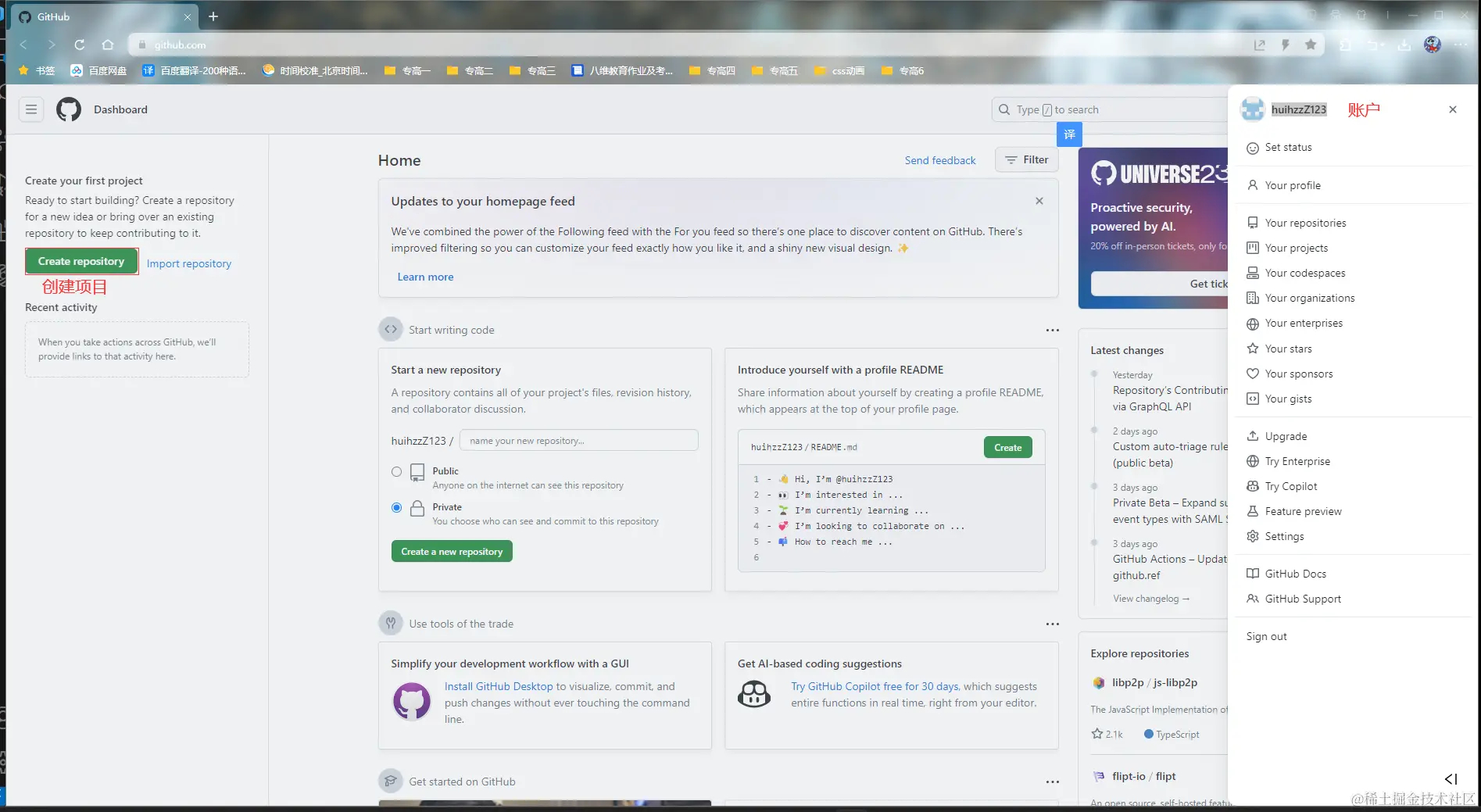The width and height of the screenshot is (1481, 812).
Task: Open the Get started on GitHub options menu
Action: pyautogui.click(x=1053, y=782)
